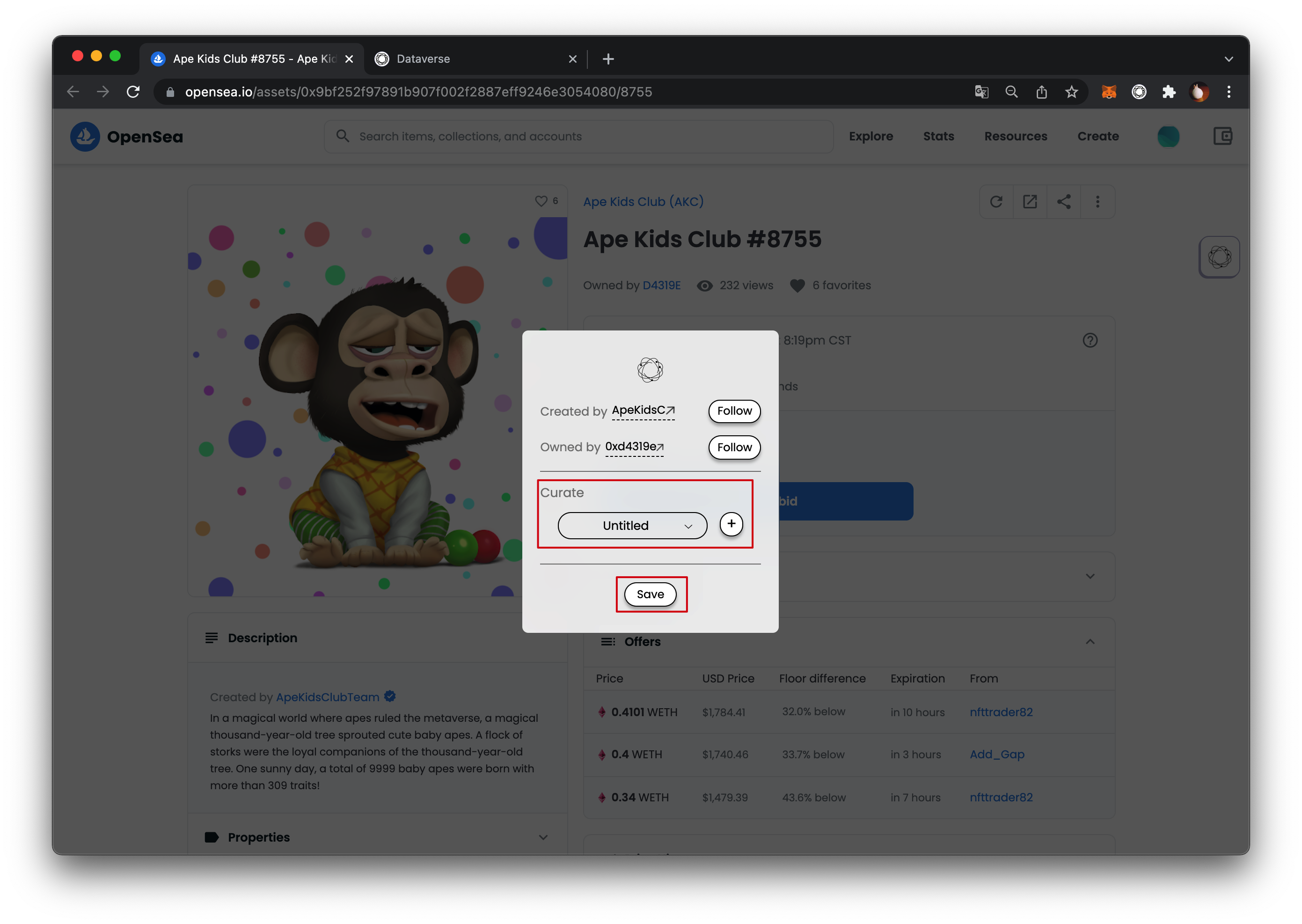
Task: Click the 43.6% below floor difference cell
Action: click(x=813, y=797)
